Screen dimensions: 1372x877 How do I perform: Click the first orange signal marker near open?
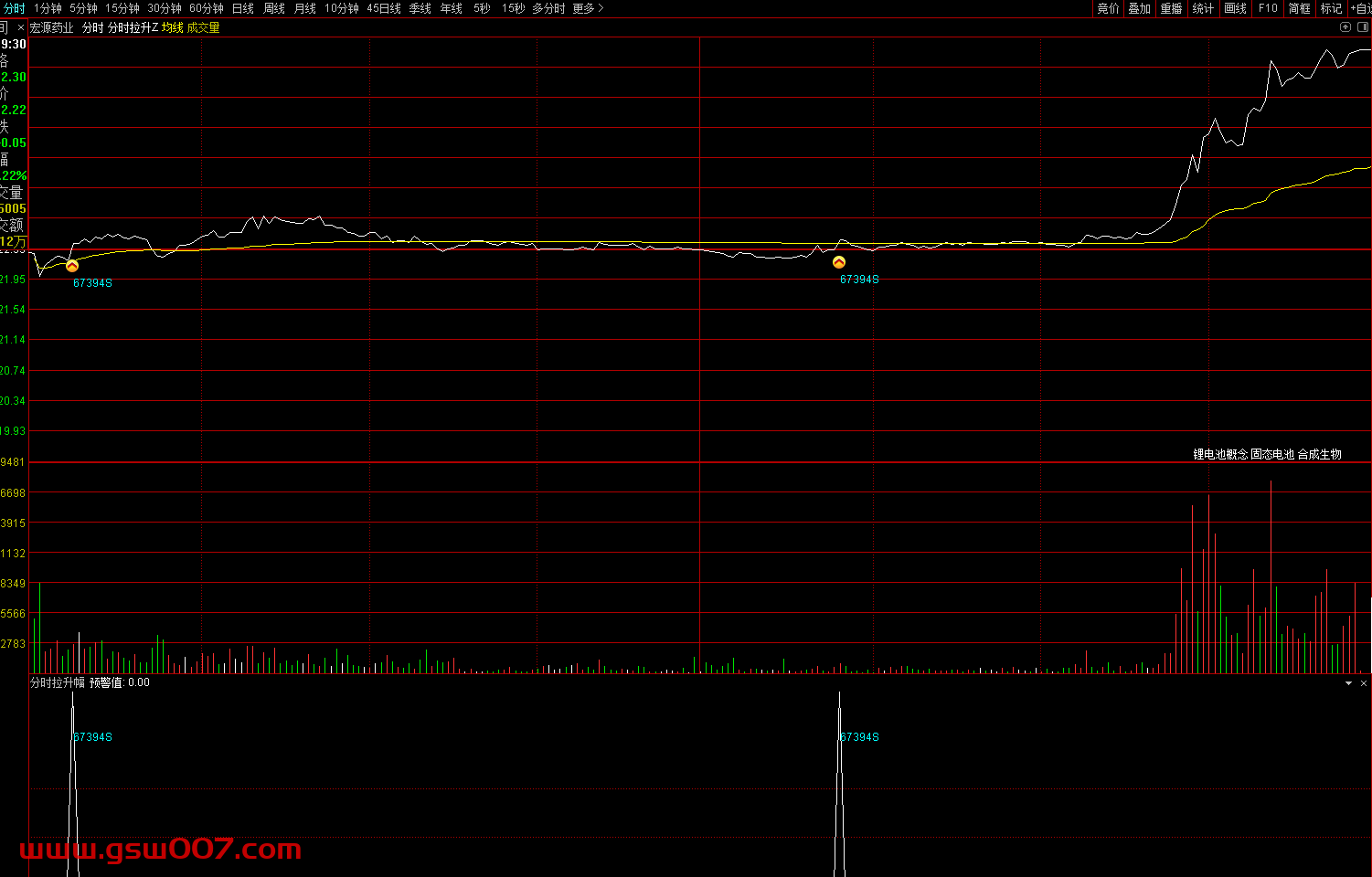coord(72,266)
